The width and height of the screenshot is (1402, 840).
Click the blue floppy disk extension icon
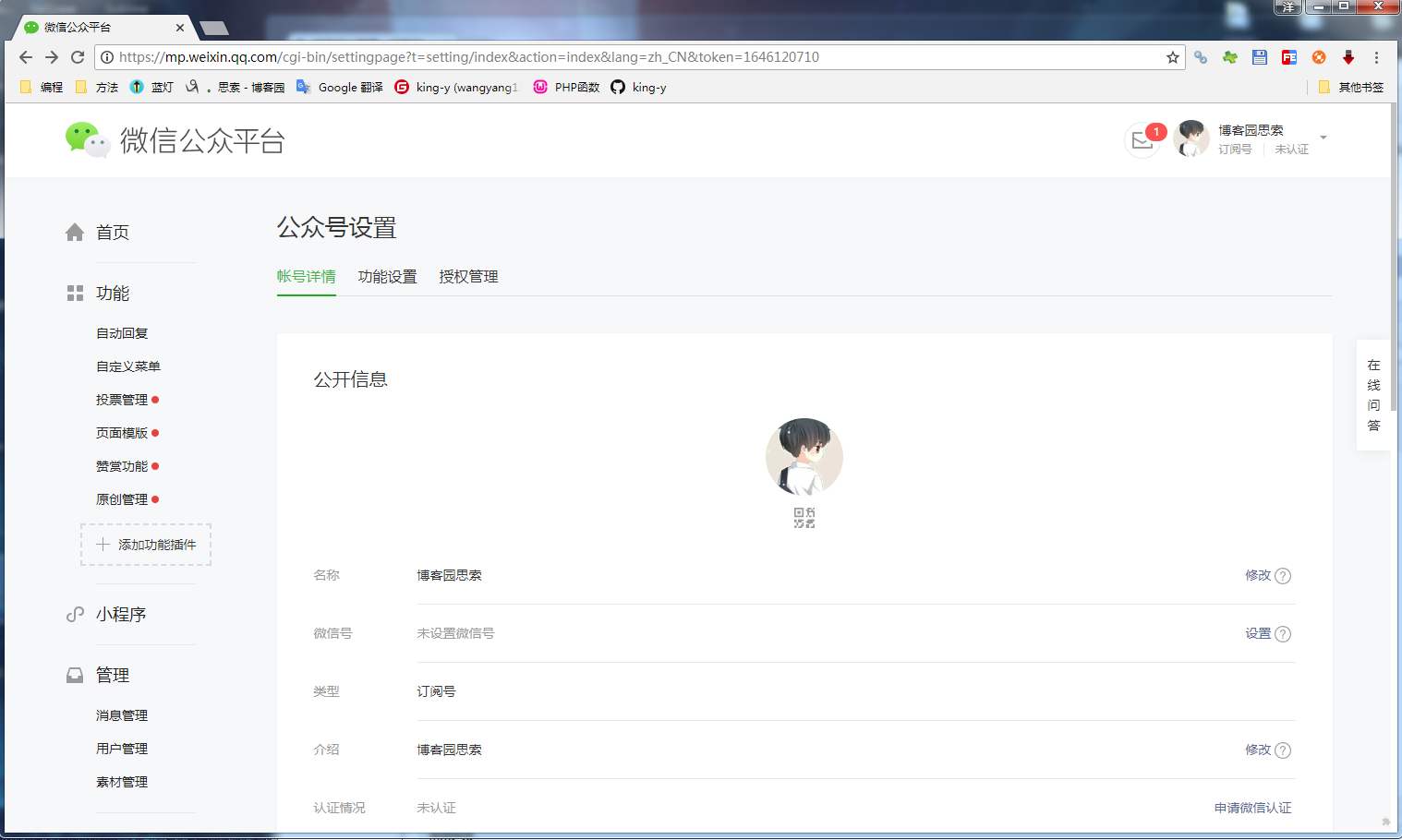pyautogui.click(x=1260, y=57)
